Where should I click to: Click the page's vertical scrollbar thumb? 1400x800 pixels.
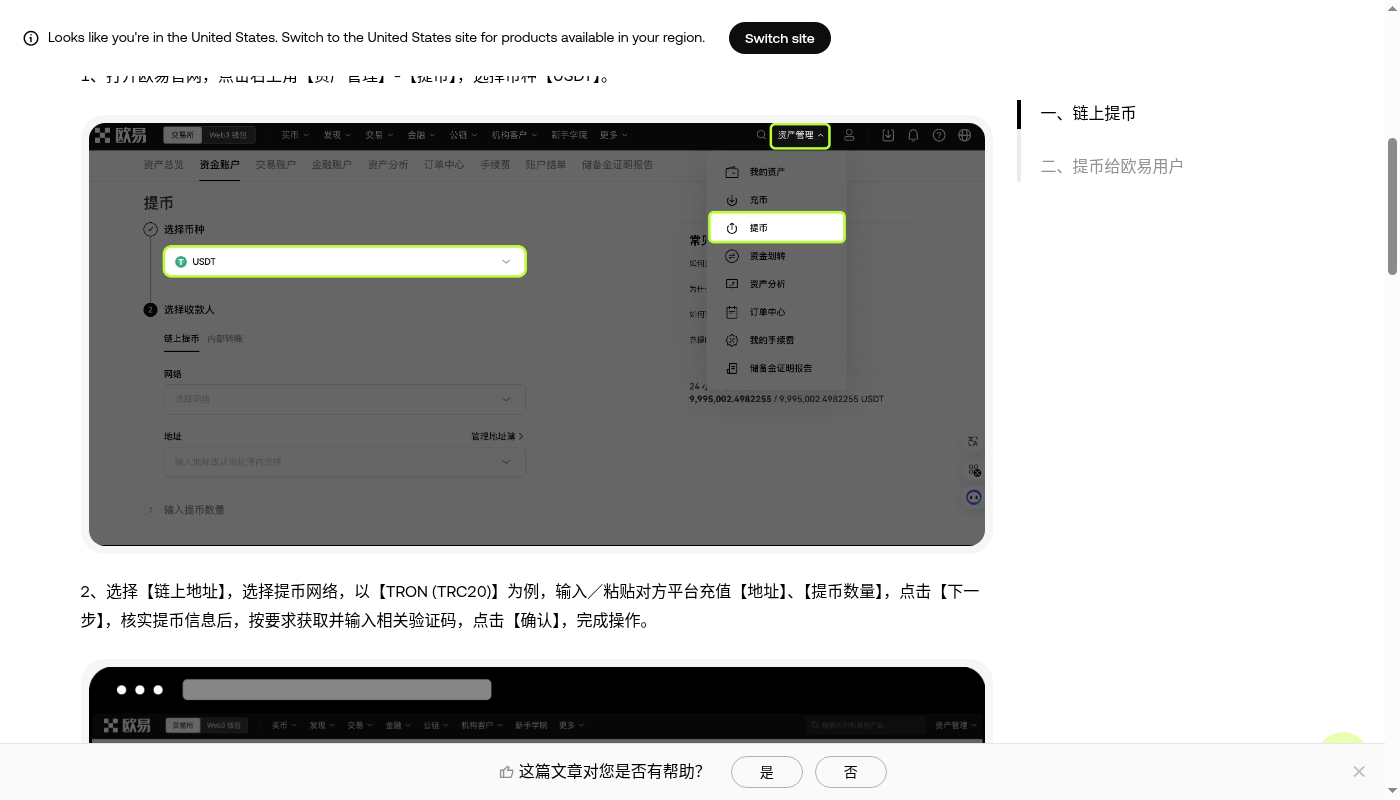point(1392,206)
